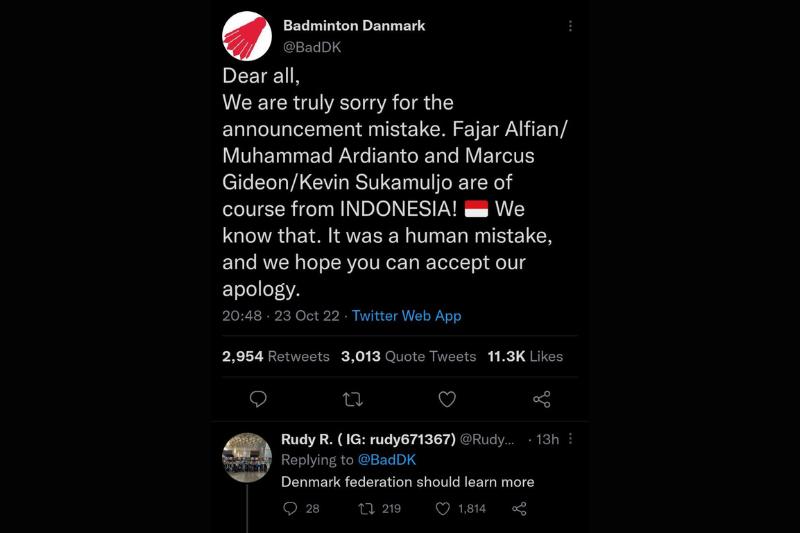Open Rudy R. reply's three-dot menu
This screenshot has width=800, height=533.
click(x=570, y=439)
